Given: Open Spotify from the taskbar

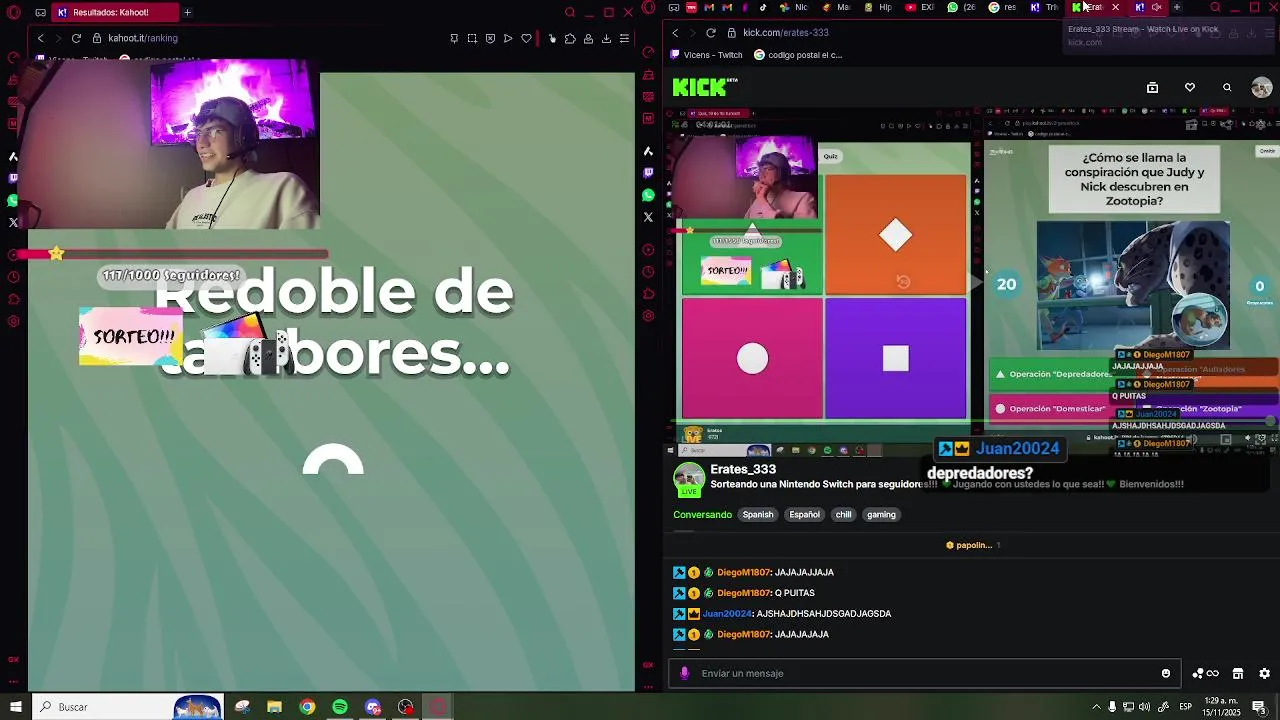Looking at the screenshot, I should pos(340,707).
